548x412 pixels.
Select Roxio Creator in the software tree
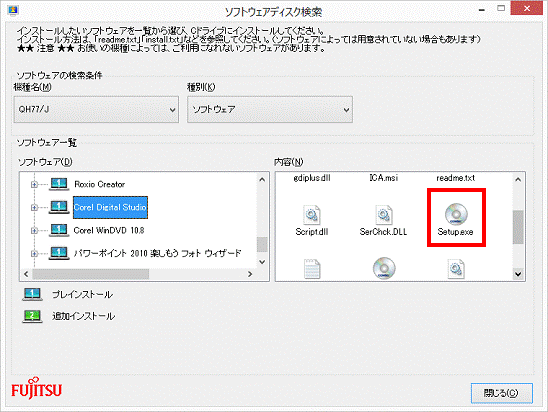[100, 184]
